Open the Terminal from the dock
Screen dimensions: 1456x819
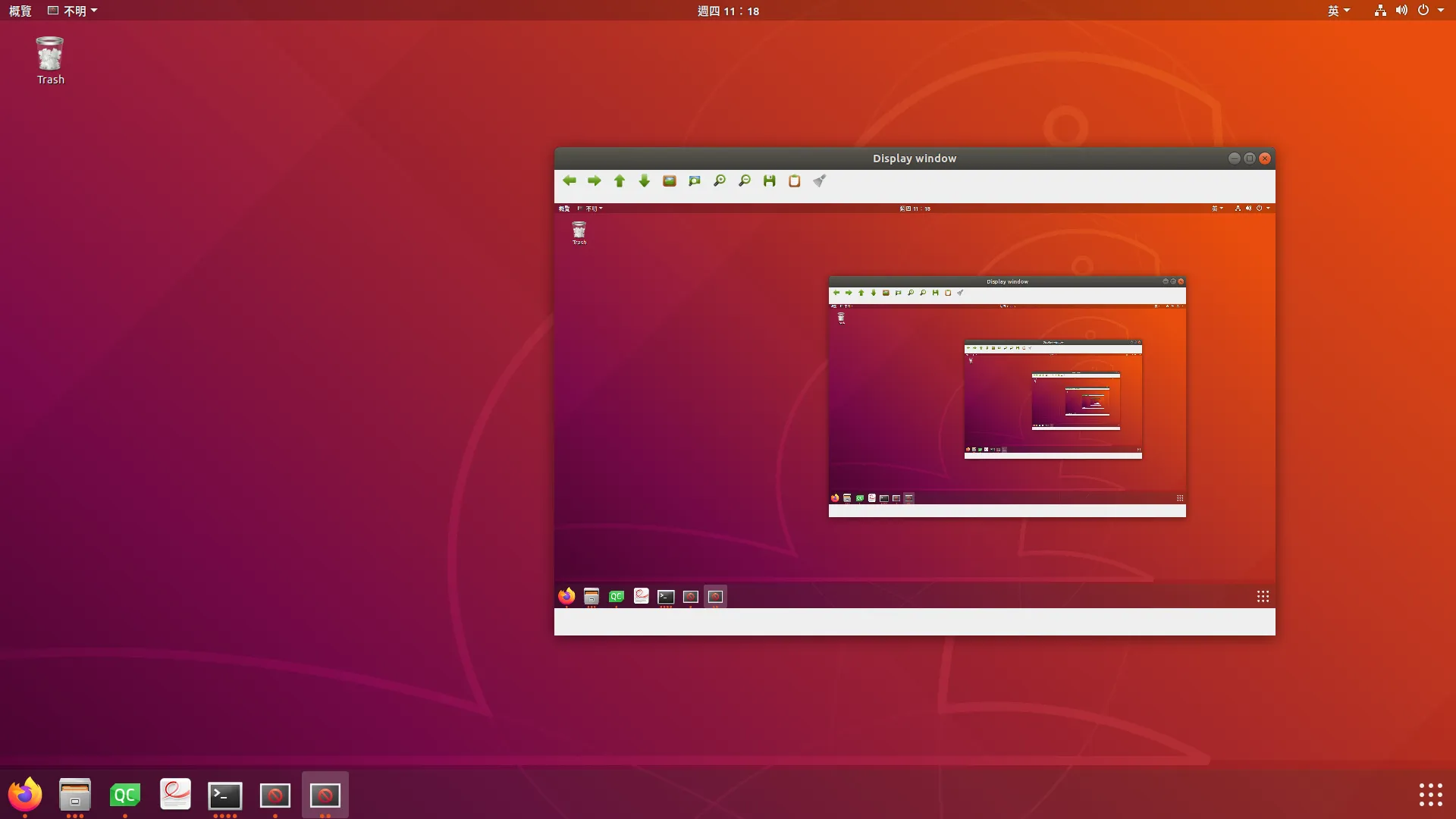click(x=225, y=795)
